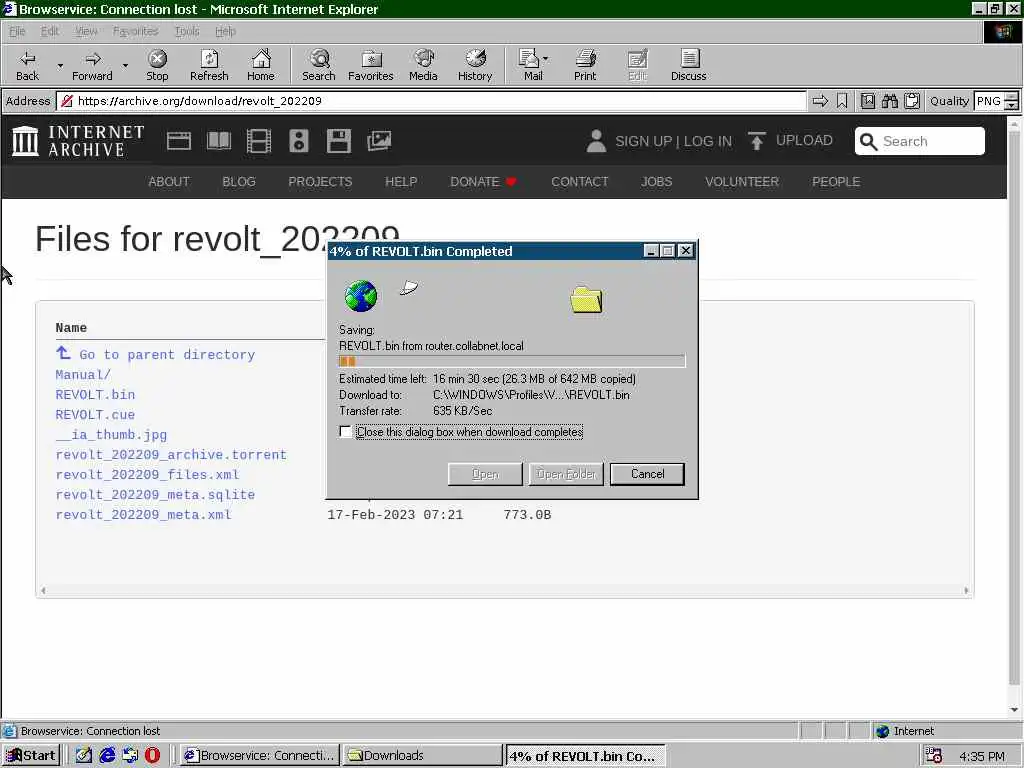Open the REVOLT.cue file link
This screenshot has height=768, width=1024.
[x=95, y=415]
